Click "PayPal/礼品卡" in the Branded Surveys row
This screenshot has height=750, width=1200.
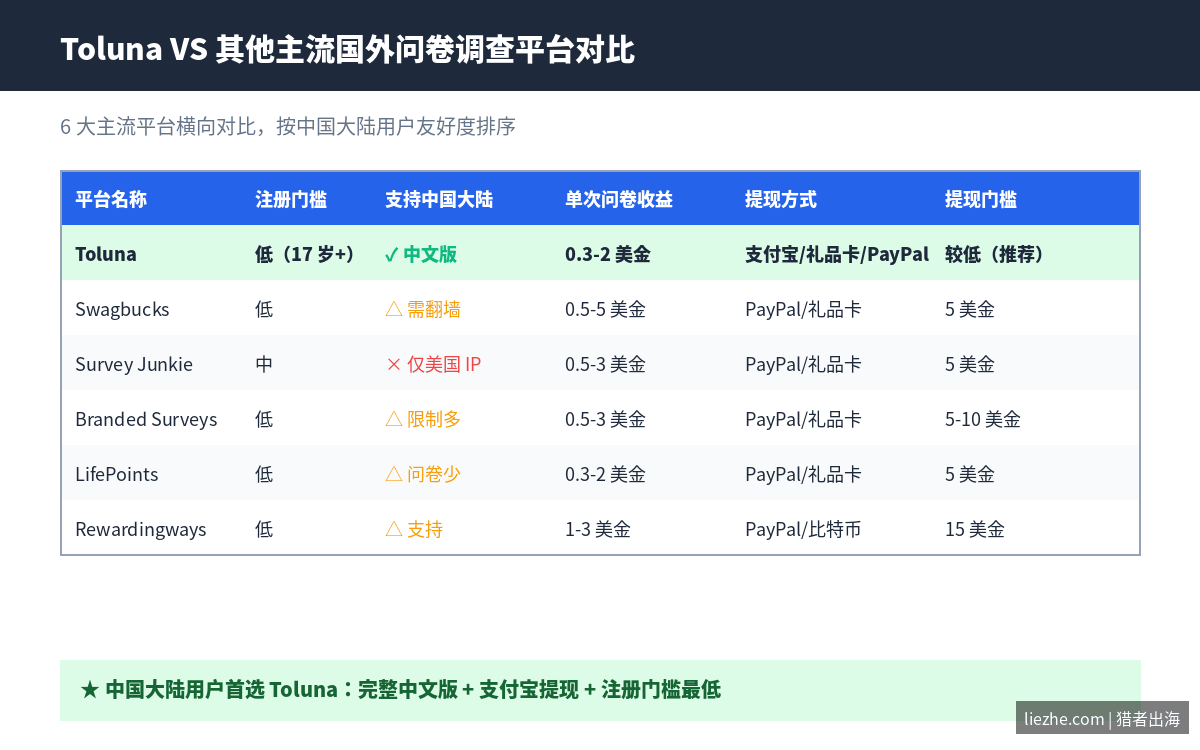tap(803, 419)
